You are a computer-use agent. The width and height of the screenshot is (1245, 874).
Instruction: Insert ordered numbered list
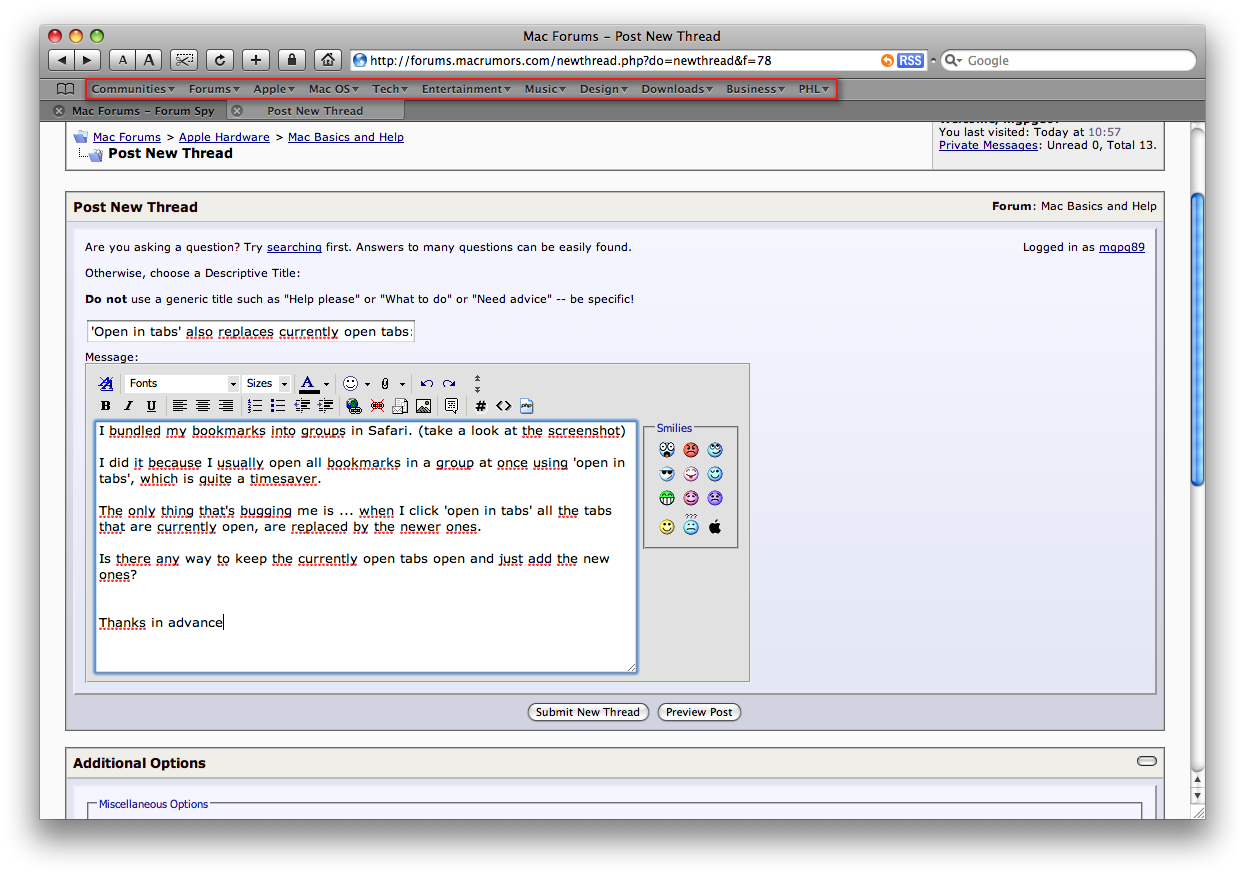point(255,406)
